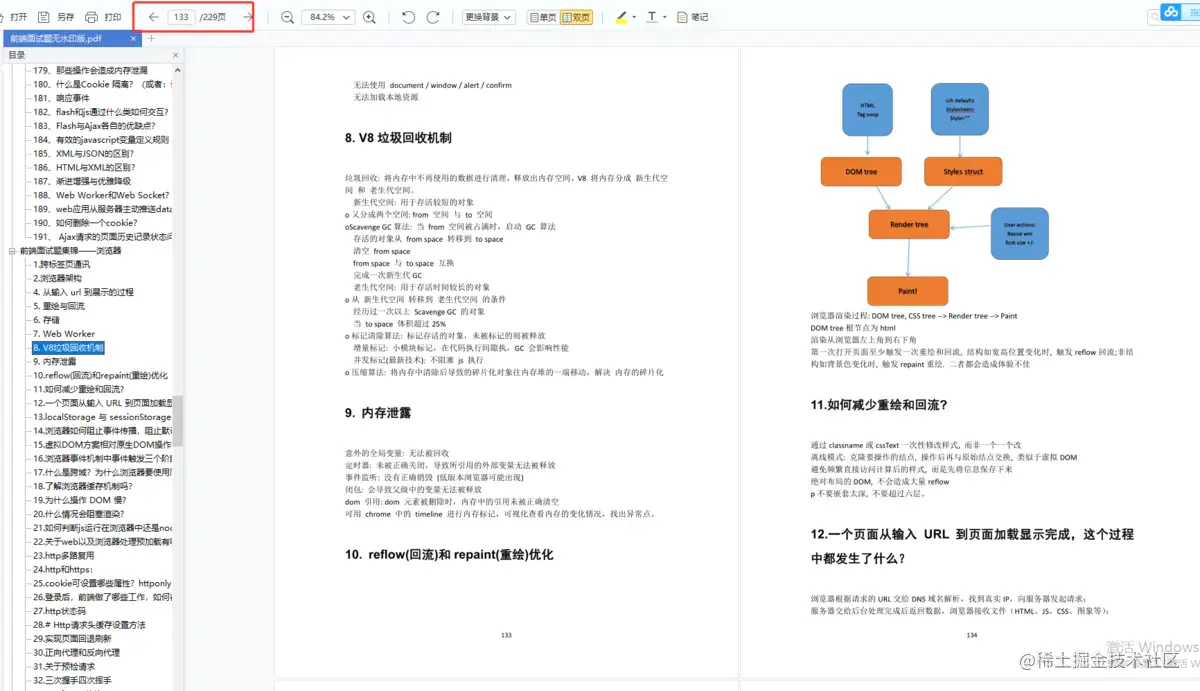
Task: Open outline item 181、响应事件
Action: click(61, 99)
